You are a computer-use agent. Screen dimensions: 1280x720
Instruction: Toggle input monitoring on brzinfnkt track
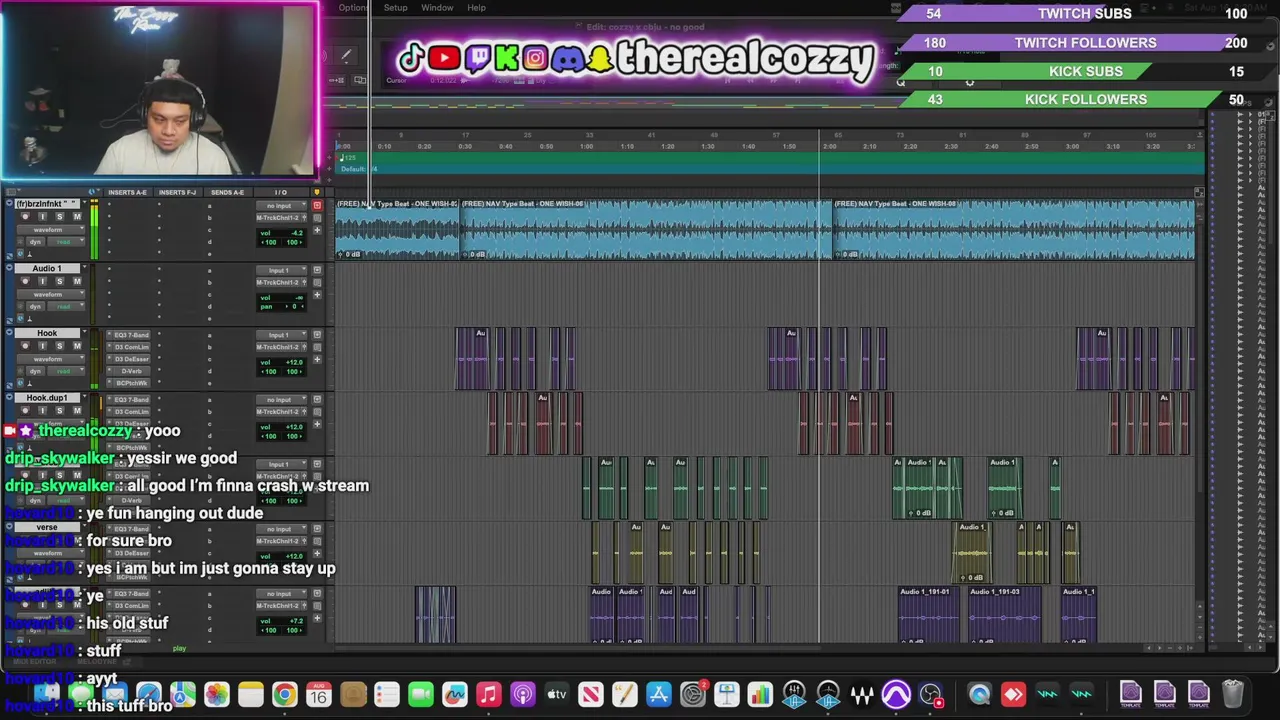coord(42,217)
